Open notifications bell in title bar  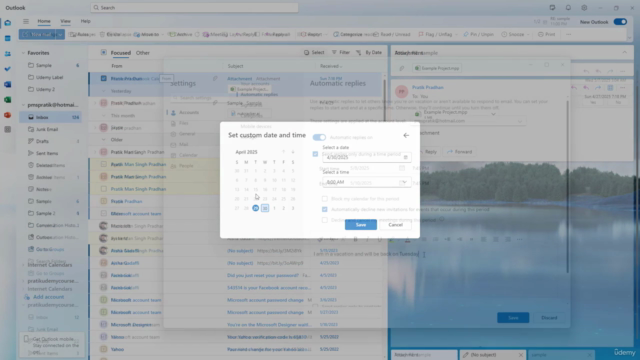click(x=568, y=8)
